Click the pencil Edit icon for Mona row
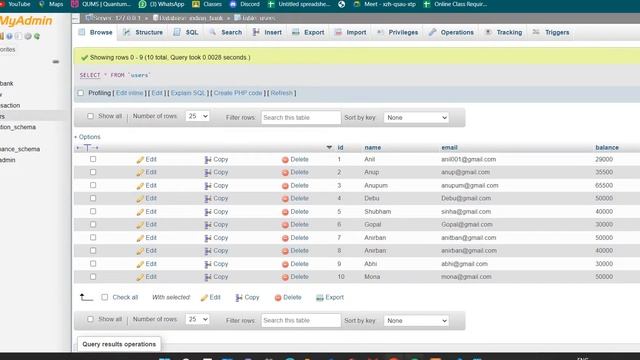 point(140,277)
